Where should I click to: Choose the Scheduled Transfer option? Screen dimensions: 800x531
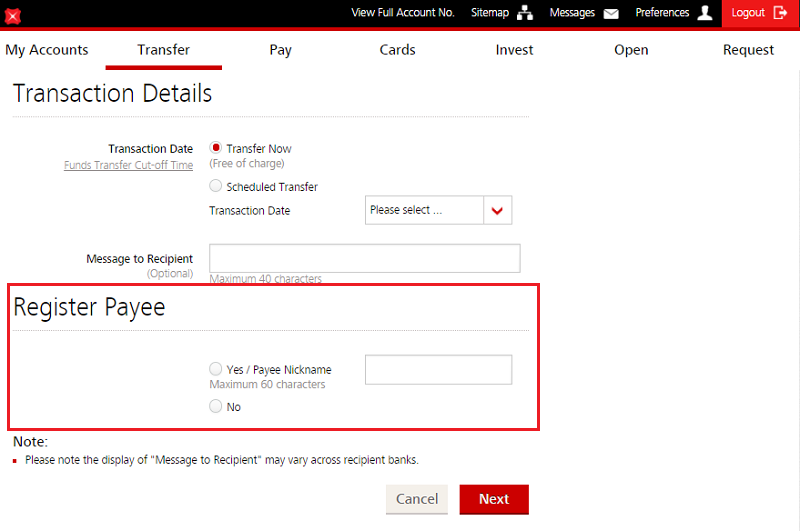[x=216, y=186]
